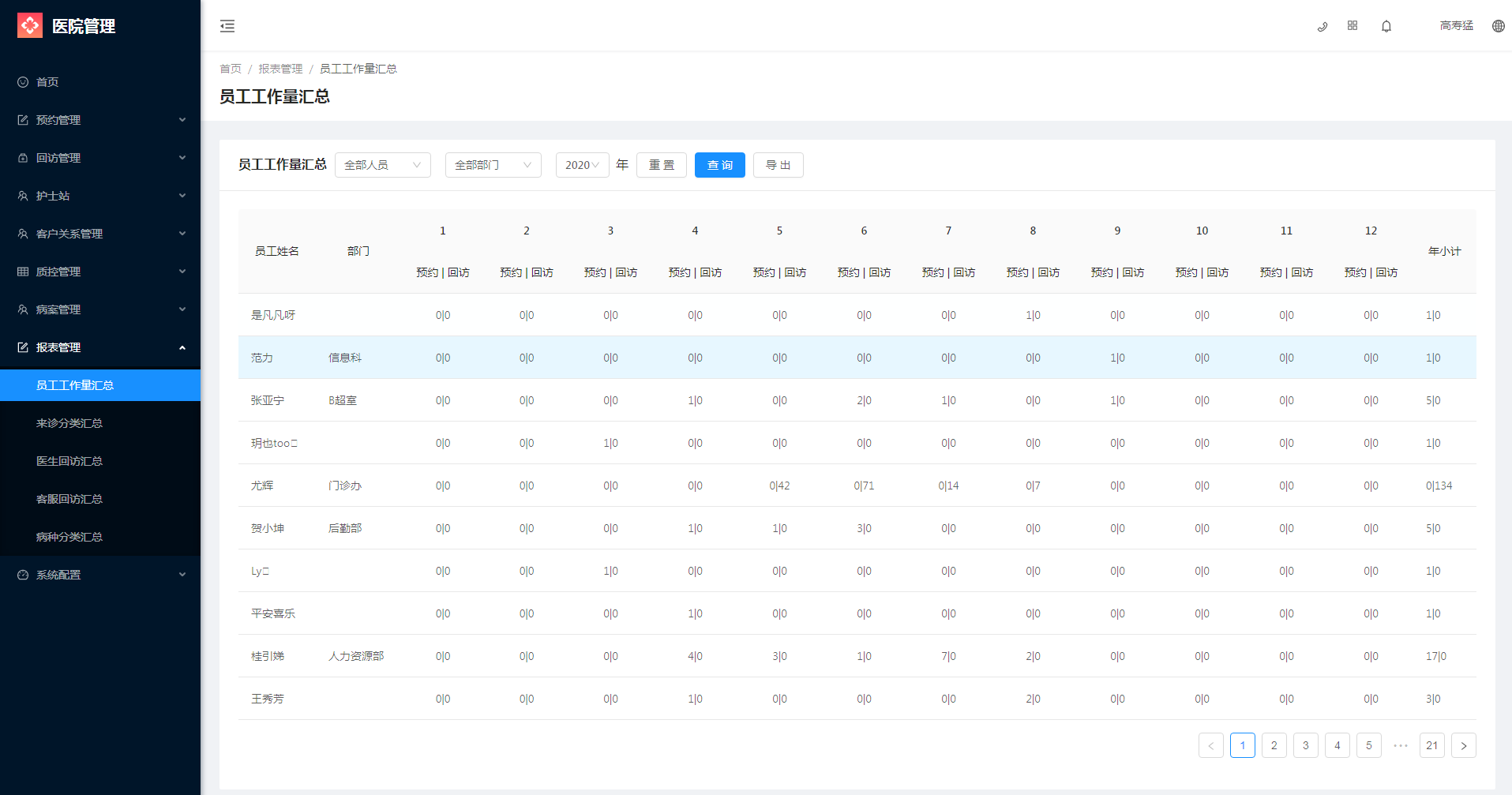Click the pagination ellipsis jump-forward
Viewport: 1512px width, 795px height.
[x=1401, y=745]
